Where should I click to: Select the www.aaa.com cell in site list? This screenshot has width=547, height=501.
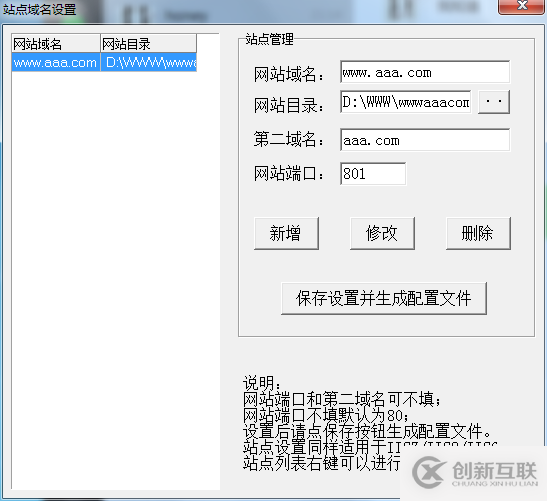click(56, 62)
